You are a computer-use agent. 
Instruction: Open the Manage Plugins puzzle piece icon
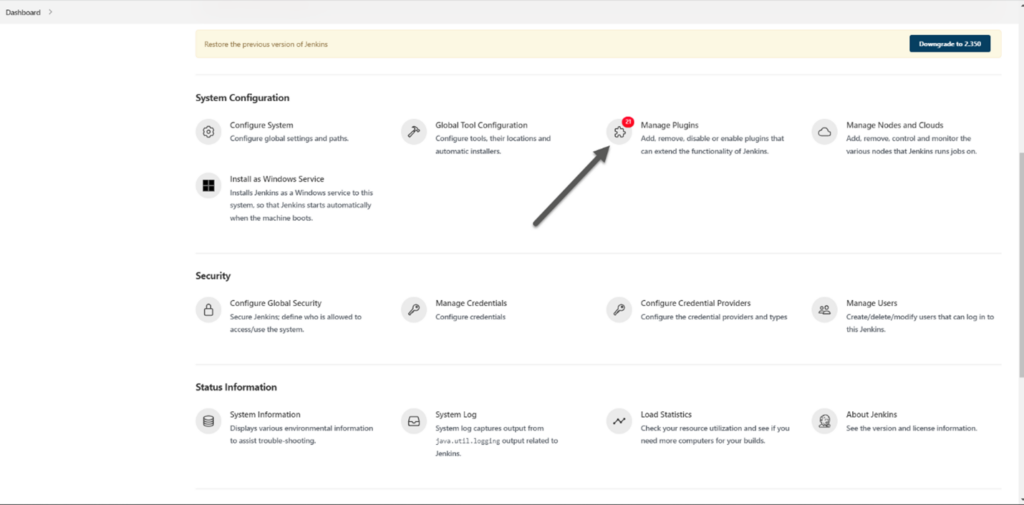(x=619, y=133)
